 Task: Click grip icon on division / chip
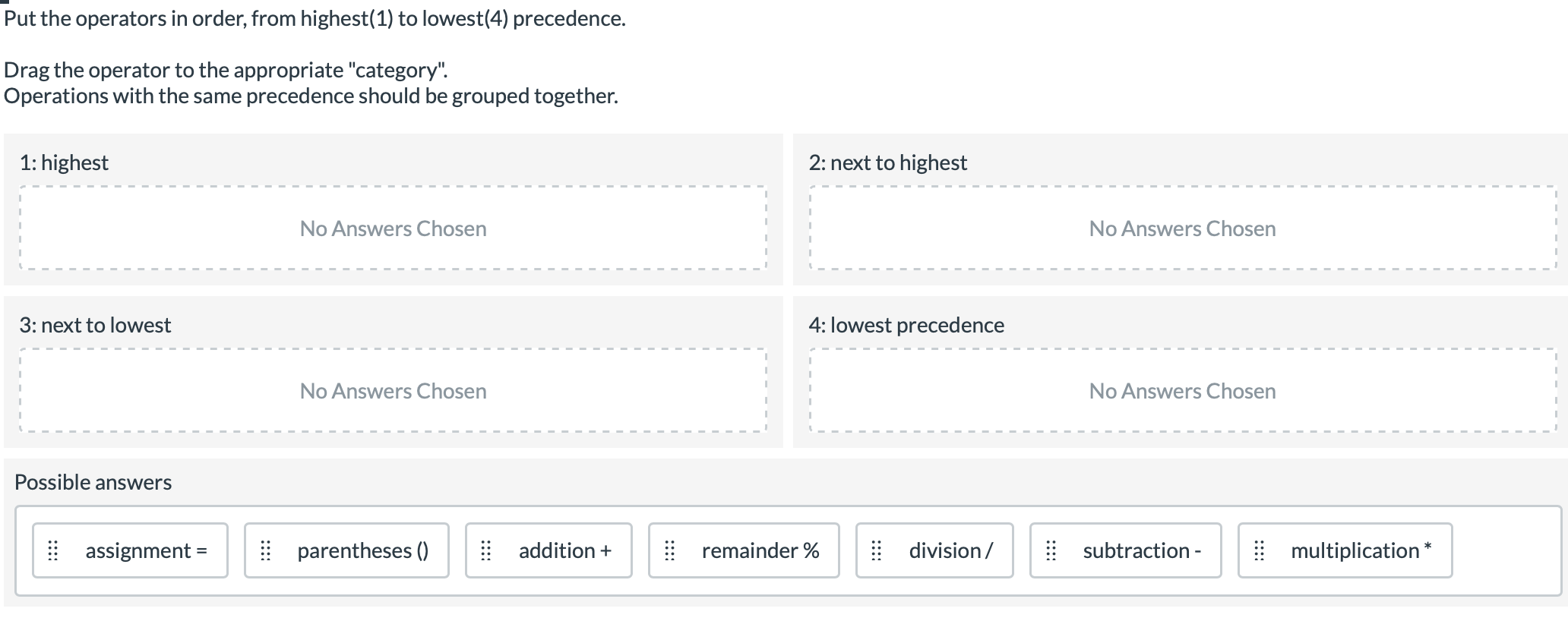877,550
